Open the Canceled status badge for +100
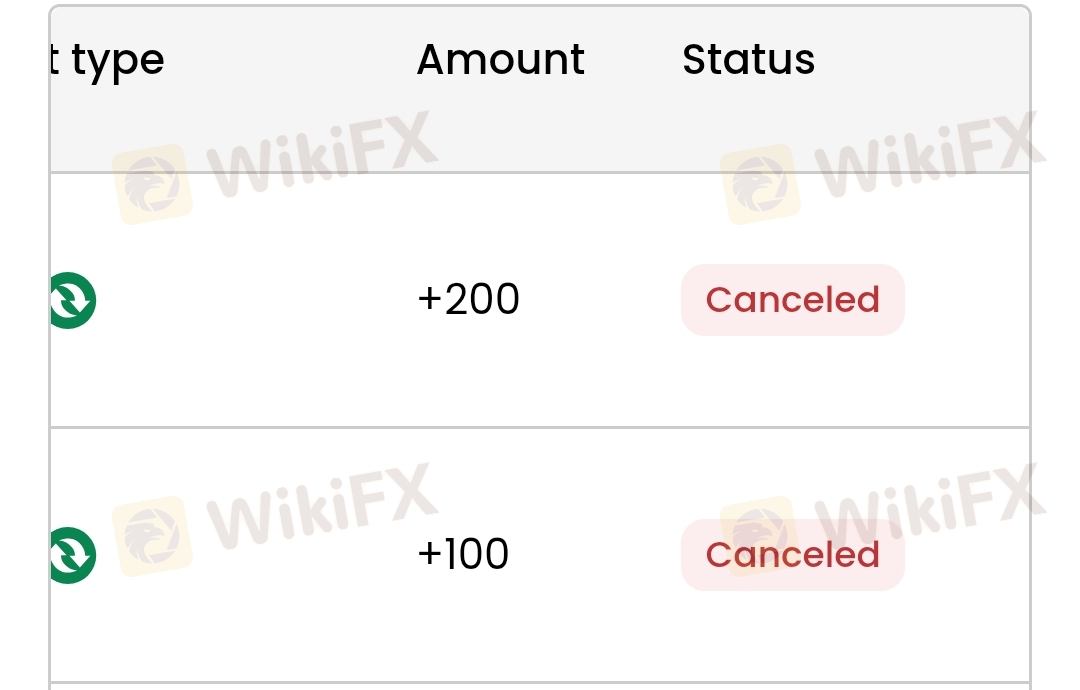This screenshot has height=690, width=1080. pyautogui.click(x=793, y=554)
